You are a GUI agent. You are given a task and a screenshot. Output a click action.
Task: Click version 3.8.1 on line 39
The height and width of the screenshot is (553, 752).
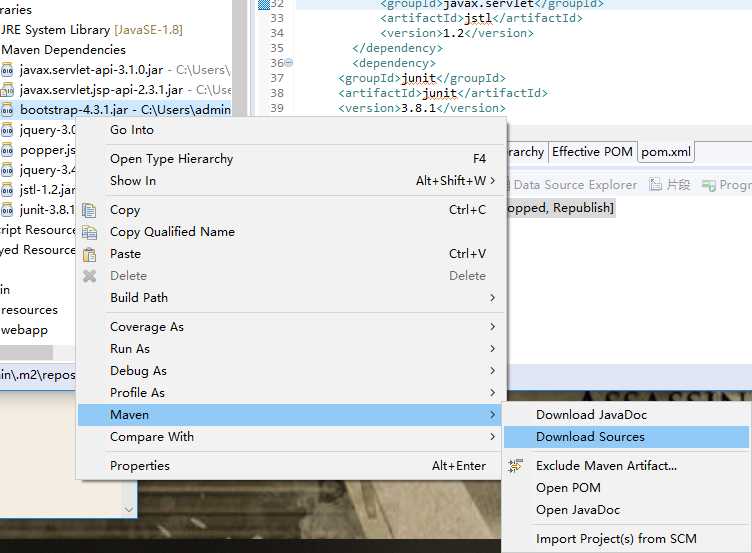418,108
